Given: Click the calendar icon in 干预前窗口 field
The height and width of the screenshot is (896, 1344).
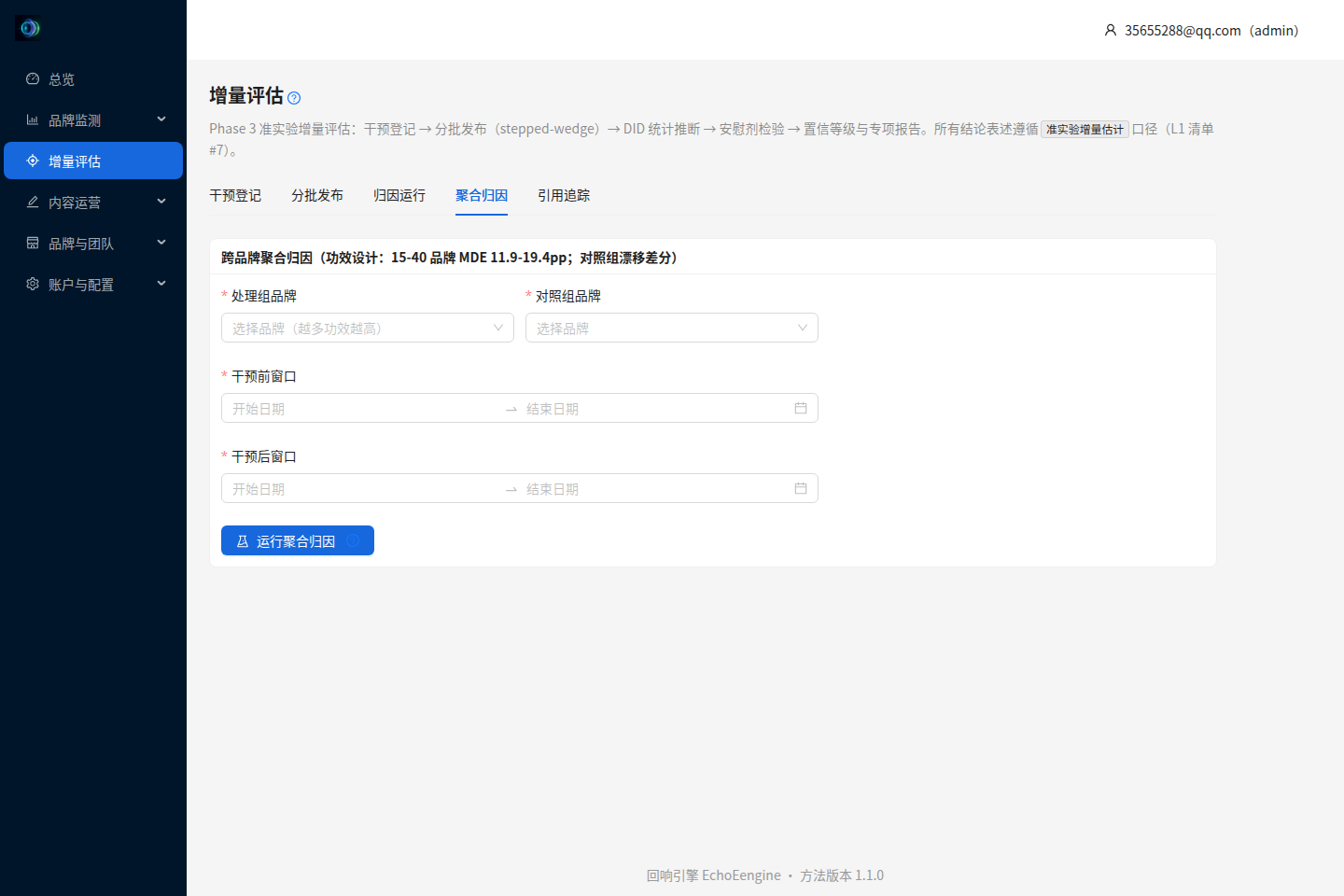Looking at the screenshot, I should point(801,408).
